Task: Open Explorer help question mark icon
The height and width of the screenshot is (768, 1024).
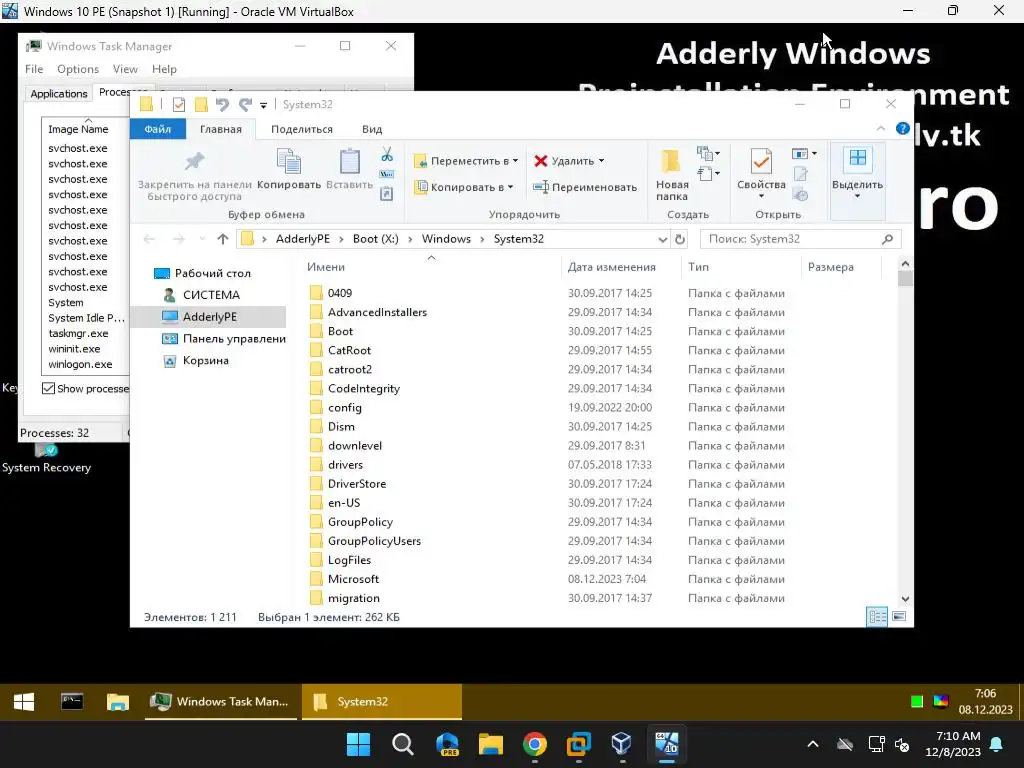Action: click(903, 129)
